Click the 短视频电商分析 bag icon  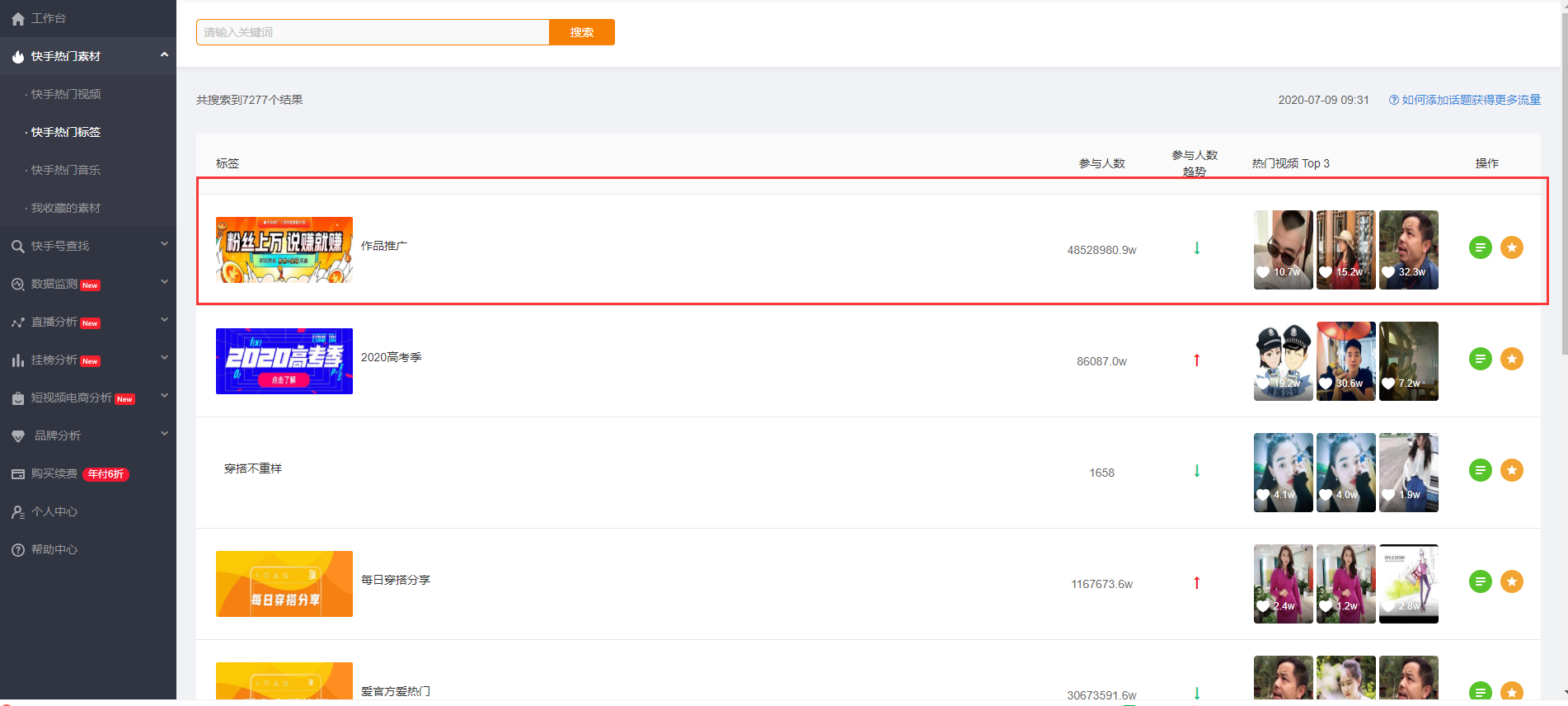coord(18,398)
